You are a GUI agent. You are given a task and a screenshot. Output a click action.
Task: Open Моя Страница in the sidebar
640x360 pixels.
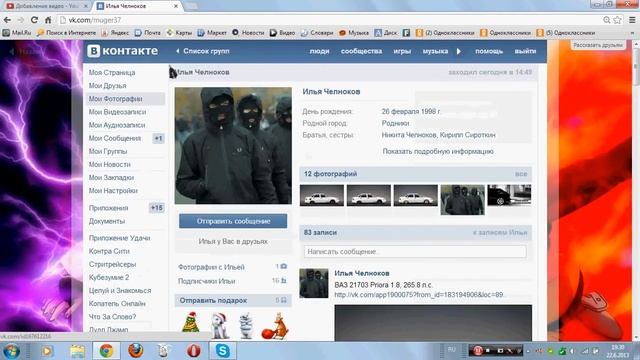tap(112, 73)
